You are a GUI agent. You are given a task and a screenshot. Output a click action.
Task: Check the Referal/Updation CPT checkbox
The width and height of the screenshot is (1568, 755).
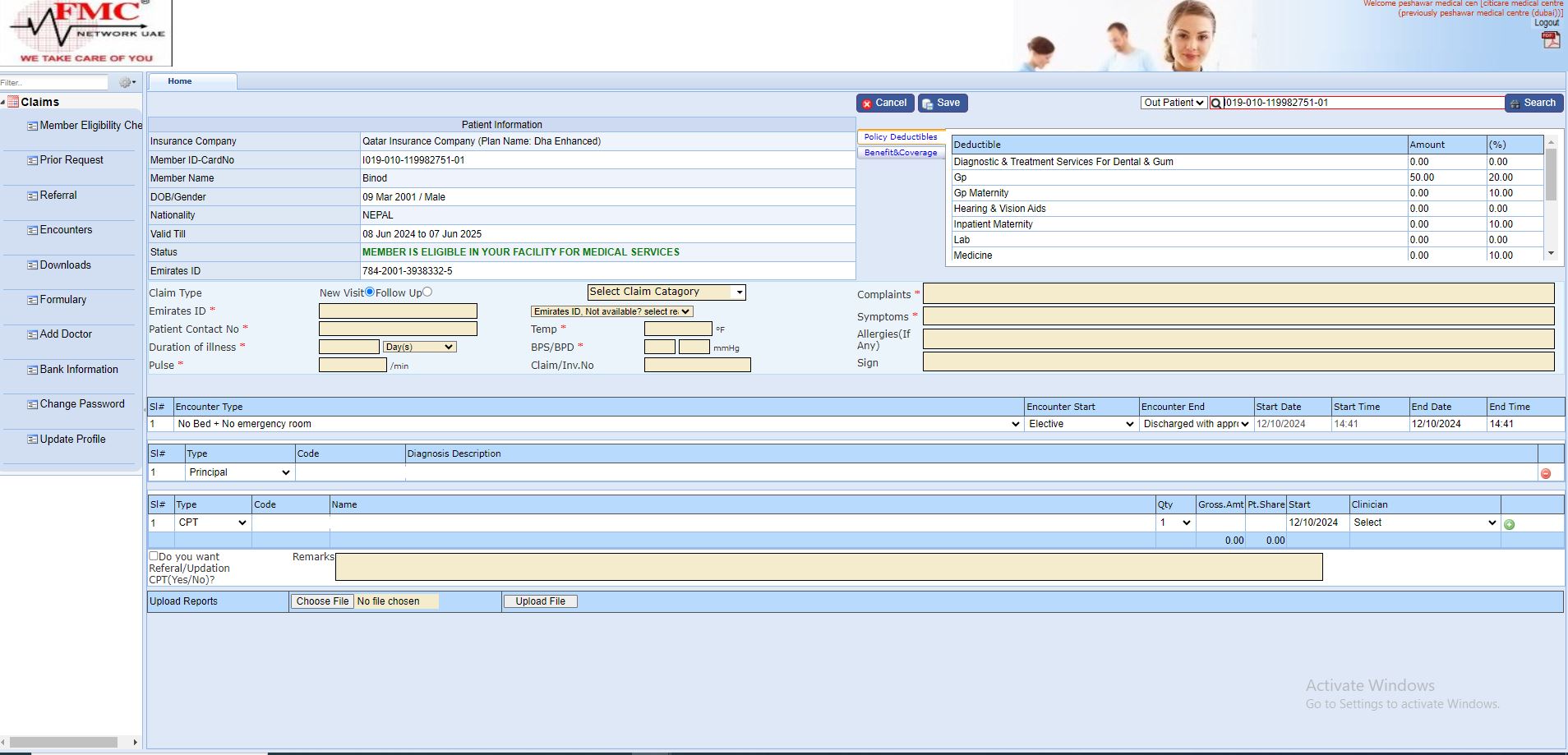pyautogui.click(x=154, y=556)
